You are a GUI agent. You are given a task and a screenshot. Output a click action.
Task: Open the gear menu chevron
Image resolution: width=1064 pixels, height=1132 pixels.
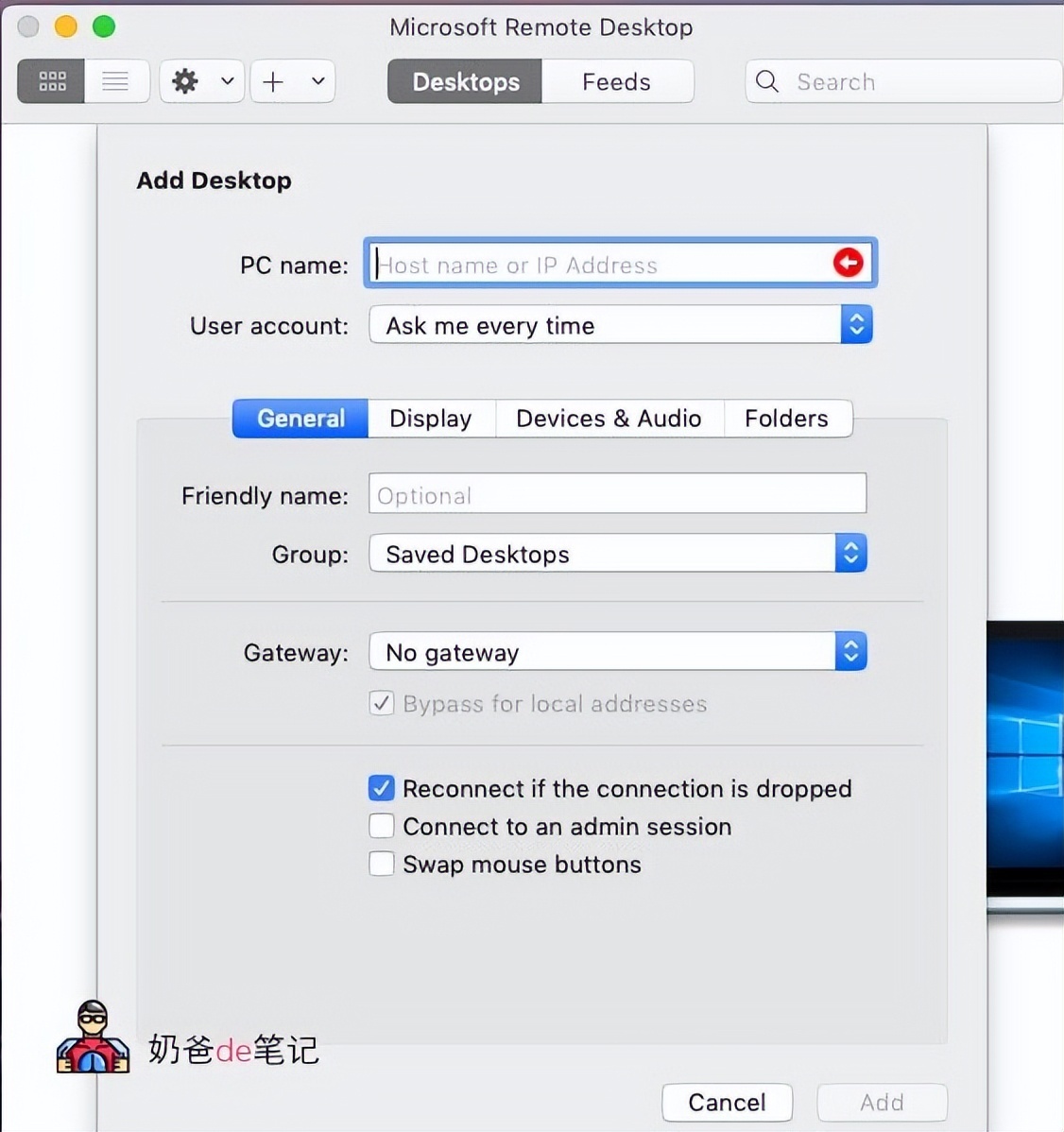click(x=228, y=81)
